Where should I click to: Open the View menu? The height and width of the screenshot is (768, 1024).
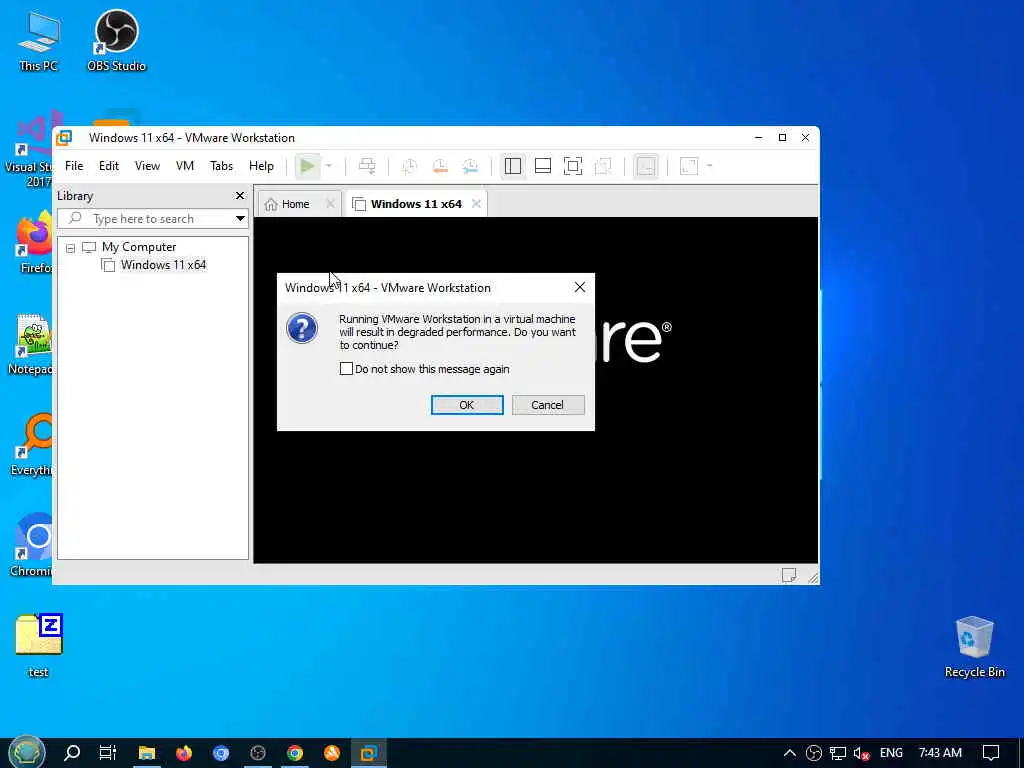(x=147, y=166)
